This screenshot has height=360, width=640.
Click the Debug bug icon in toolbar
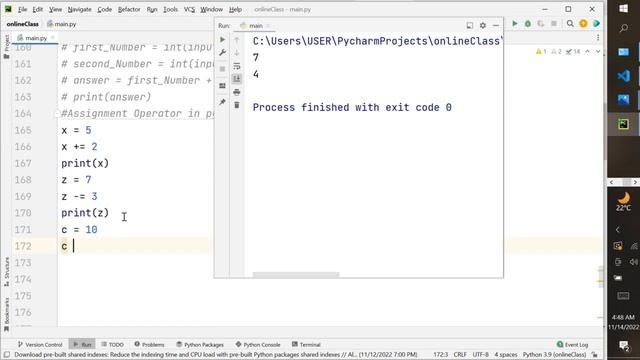point(528,24)
